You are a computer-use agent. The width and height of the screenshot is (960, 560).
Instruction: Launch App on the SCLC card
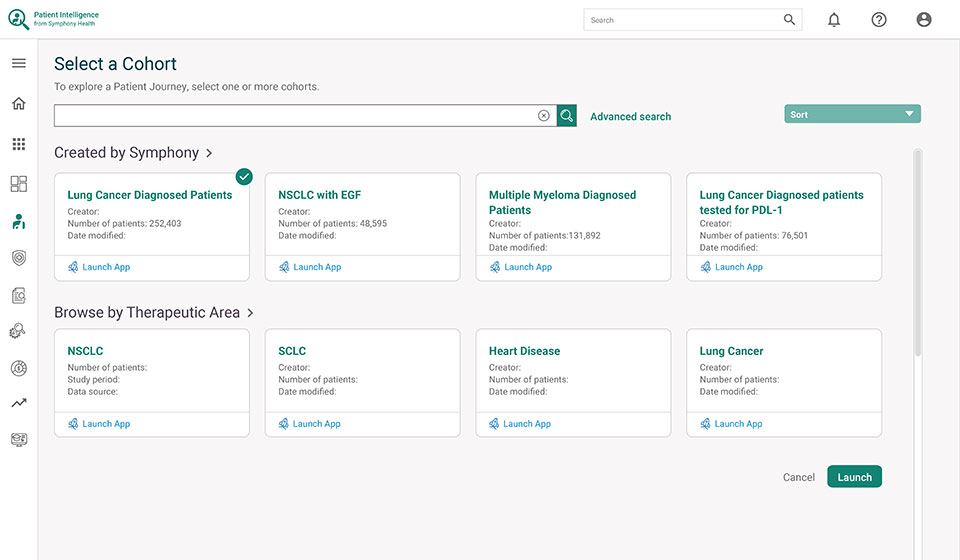click(x=310, y=424)
